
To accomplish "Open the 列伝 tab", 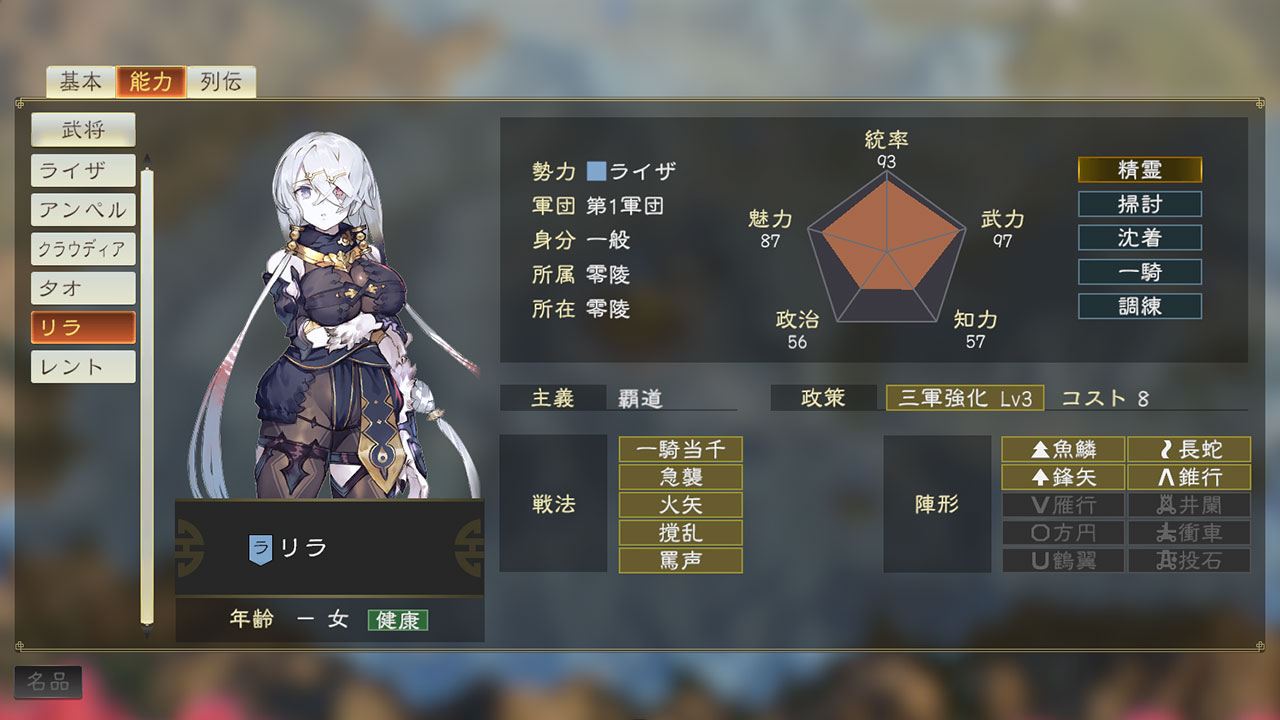I will coord(221,82).
